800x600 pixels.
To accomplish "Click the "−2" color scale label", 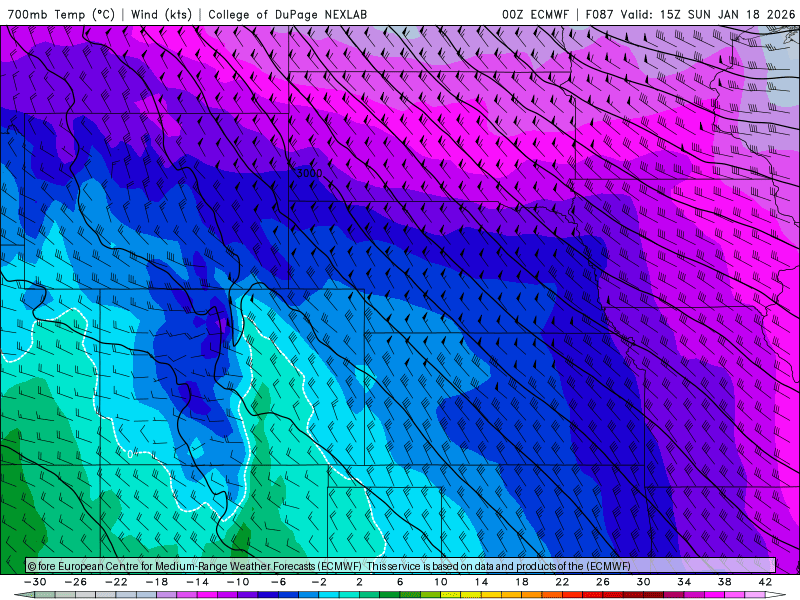I will click(319, 582).
